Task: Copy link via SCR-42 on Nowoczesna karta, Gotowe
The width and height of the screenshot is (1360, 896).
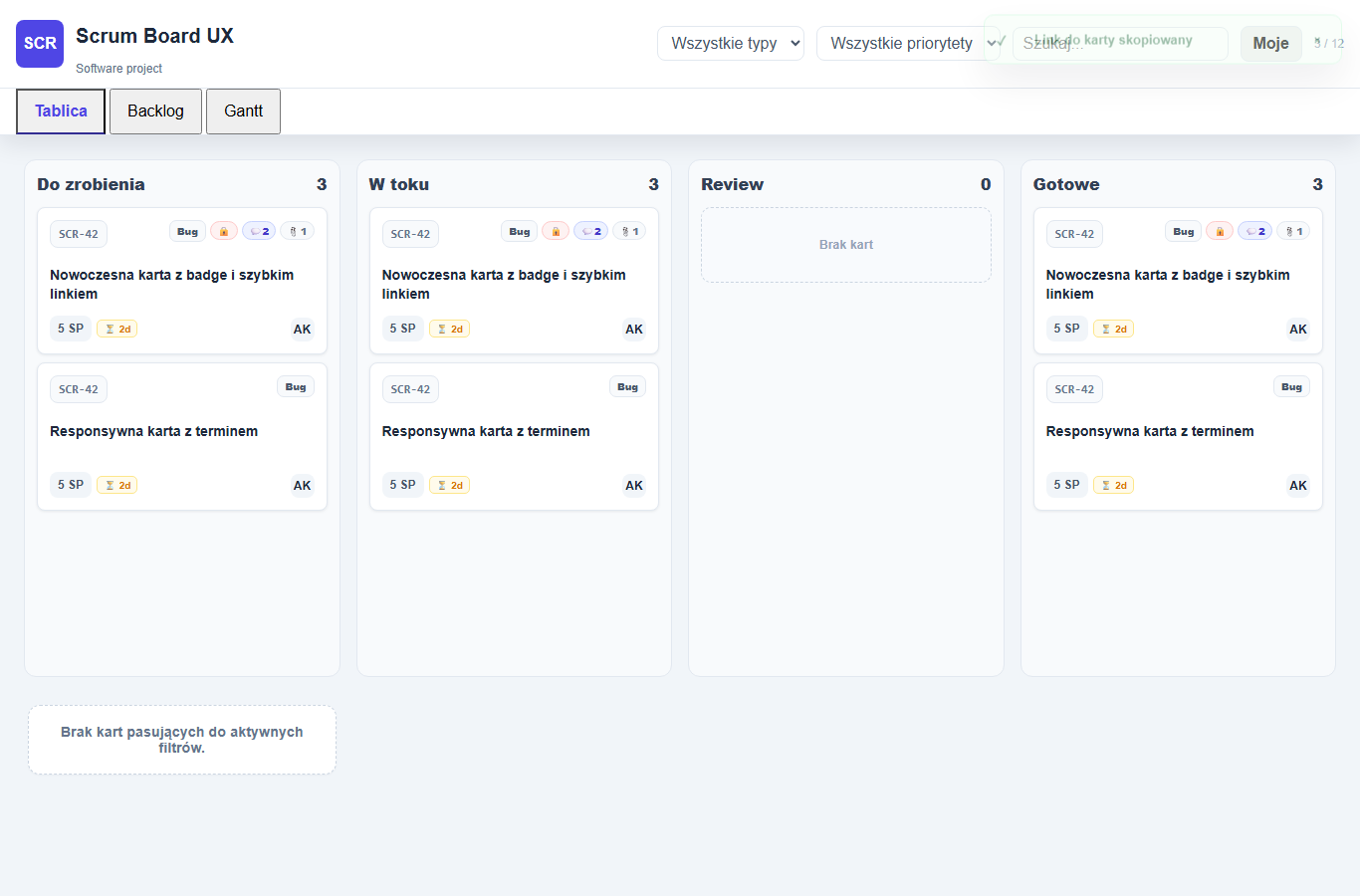Action: point(1074,234)
